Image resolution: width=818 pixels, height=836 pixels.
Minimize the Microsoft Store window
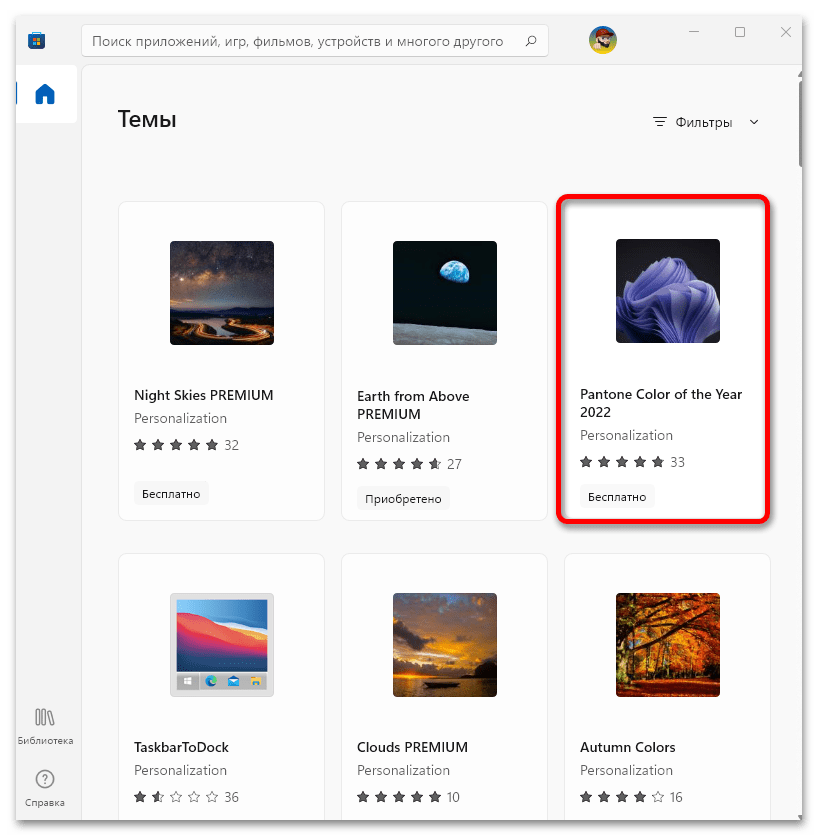[x=694, y=32]
